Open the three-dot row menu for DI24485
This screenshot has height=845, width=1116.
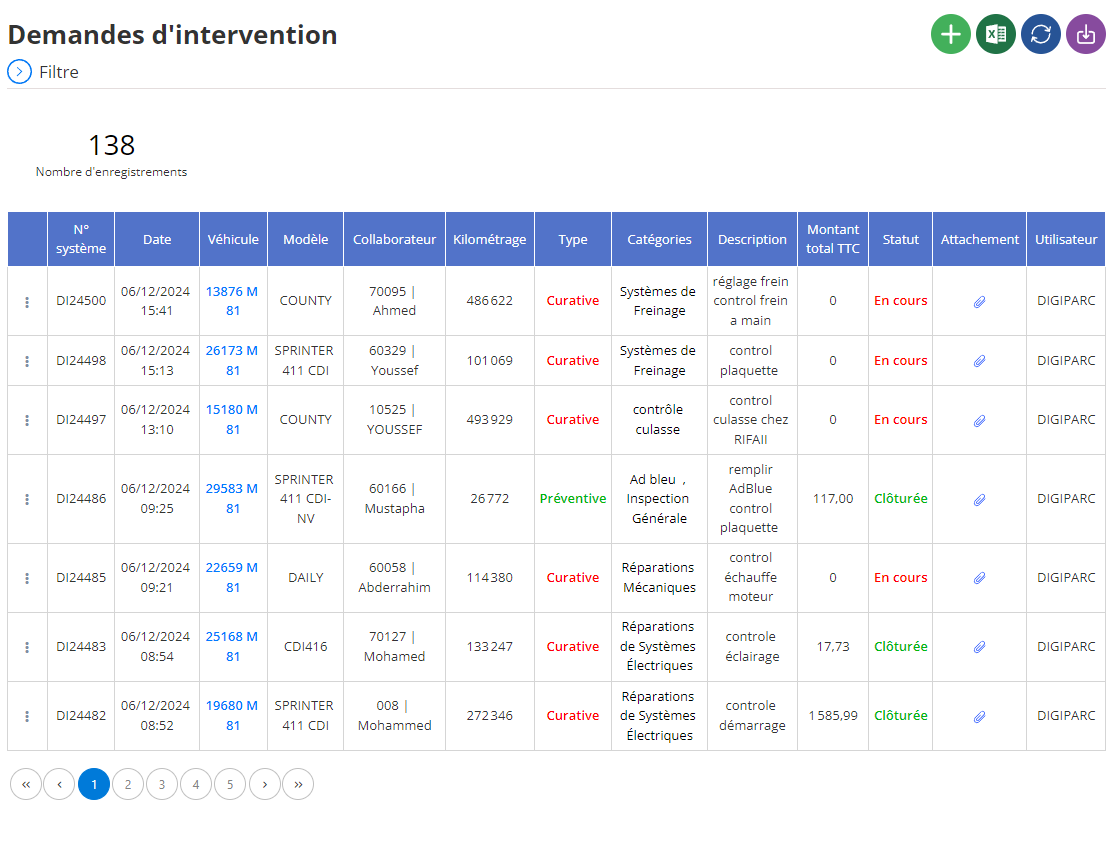click(27, 578)
